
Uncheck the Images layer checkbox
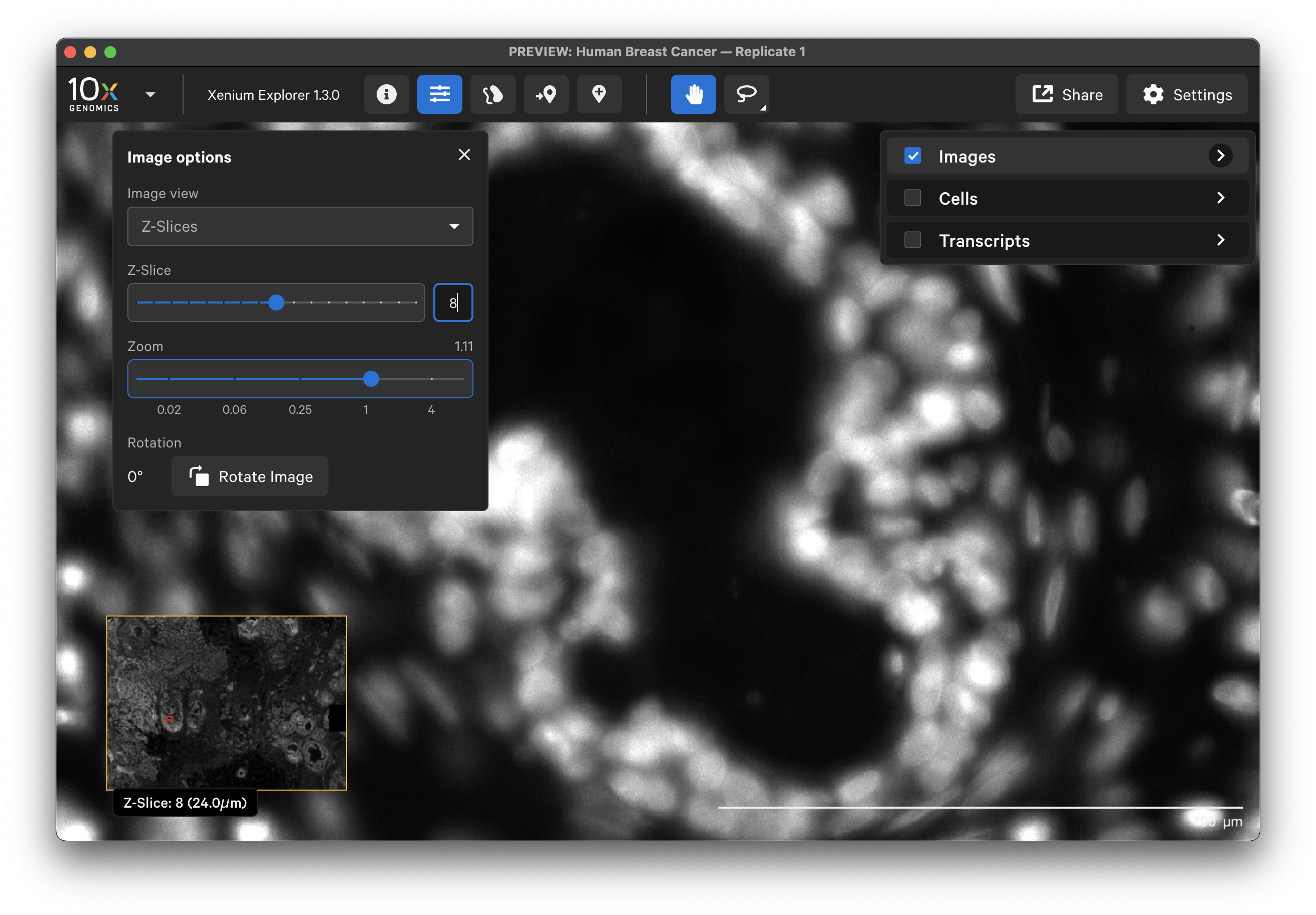click(x=912, y=156)
